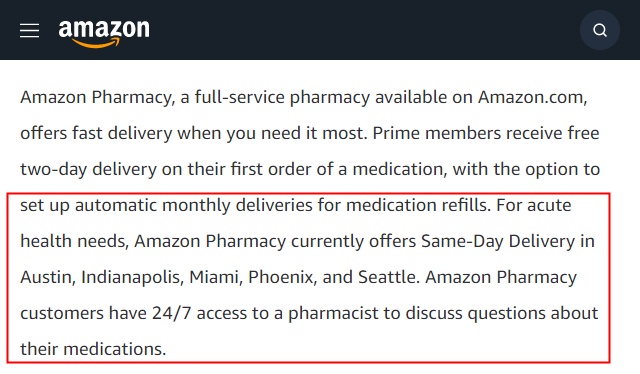This screenshot has width=640, height=374.
Task: Click the 'Amazon.com' text in first line
Action: point(533,97)
